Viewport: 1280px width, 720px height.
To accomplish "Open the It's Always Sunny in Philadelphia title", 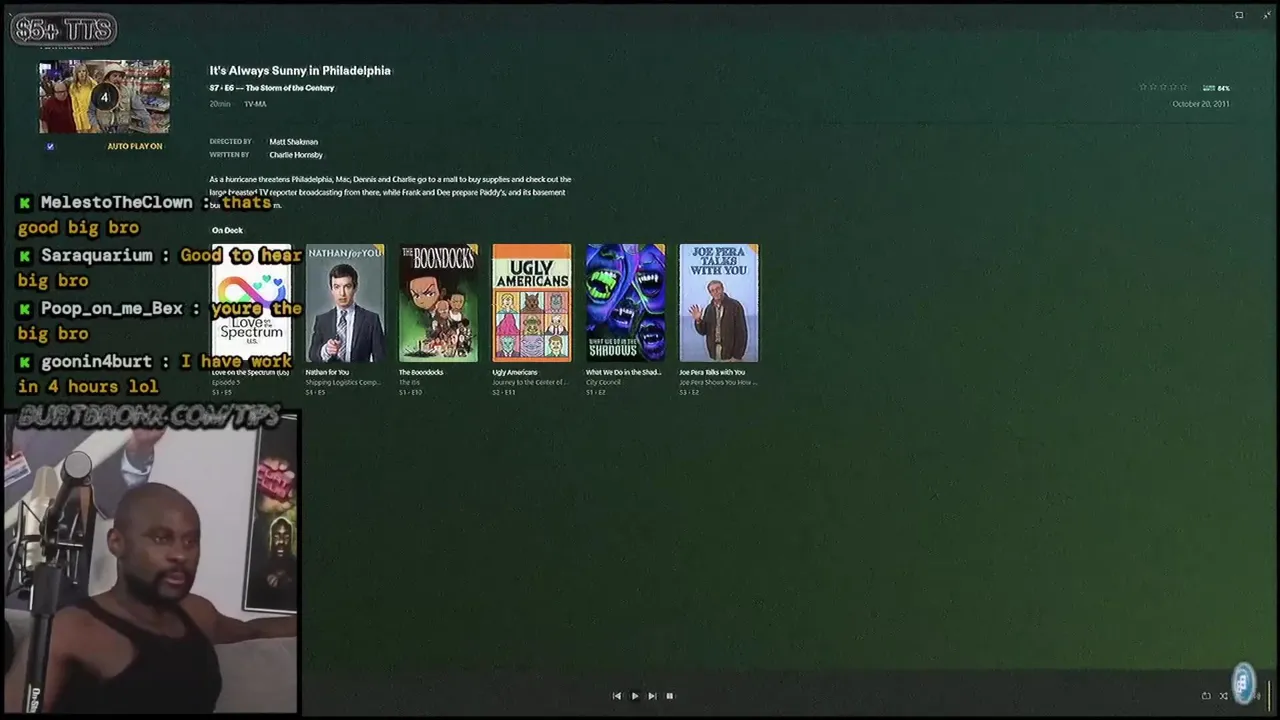I will [300, 71].
